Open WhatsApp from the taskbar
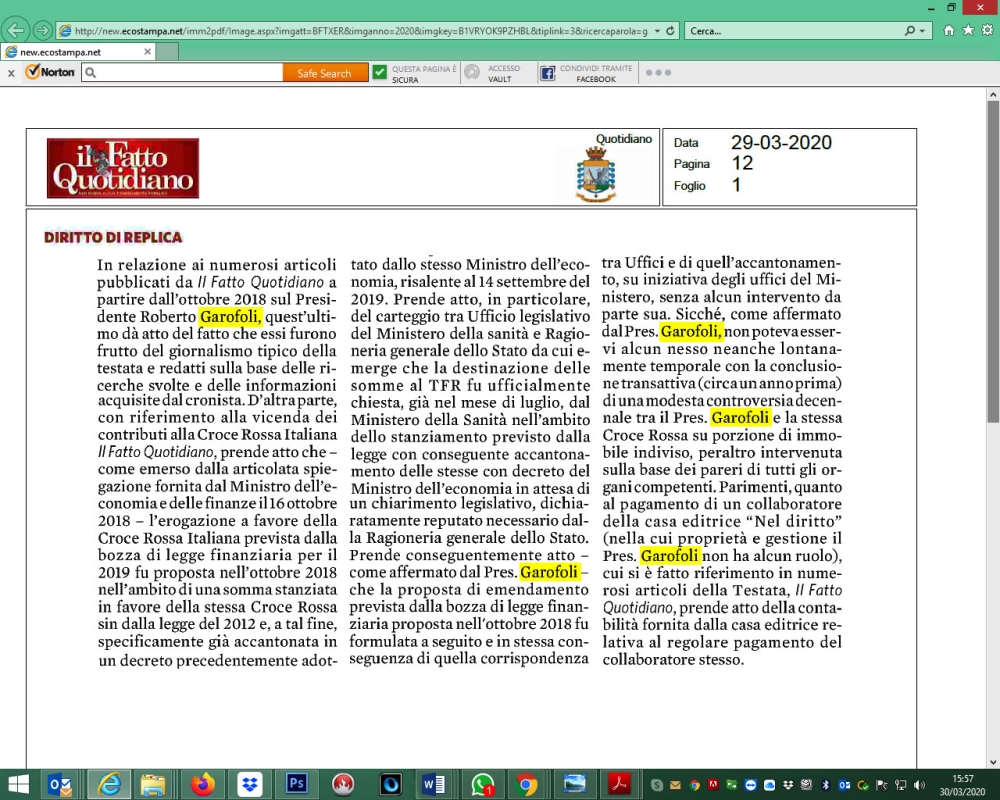The width and height of the screenshot is (1000, 800). tap(482, 784)
